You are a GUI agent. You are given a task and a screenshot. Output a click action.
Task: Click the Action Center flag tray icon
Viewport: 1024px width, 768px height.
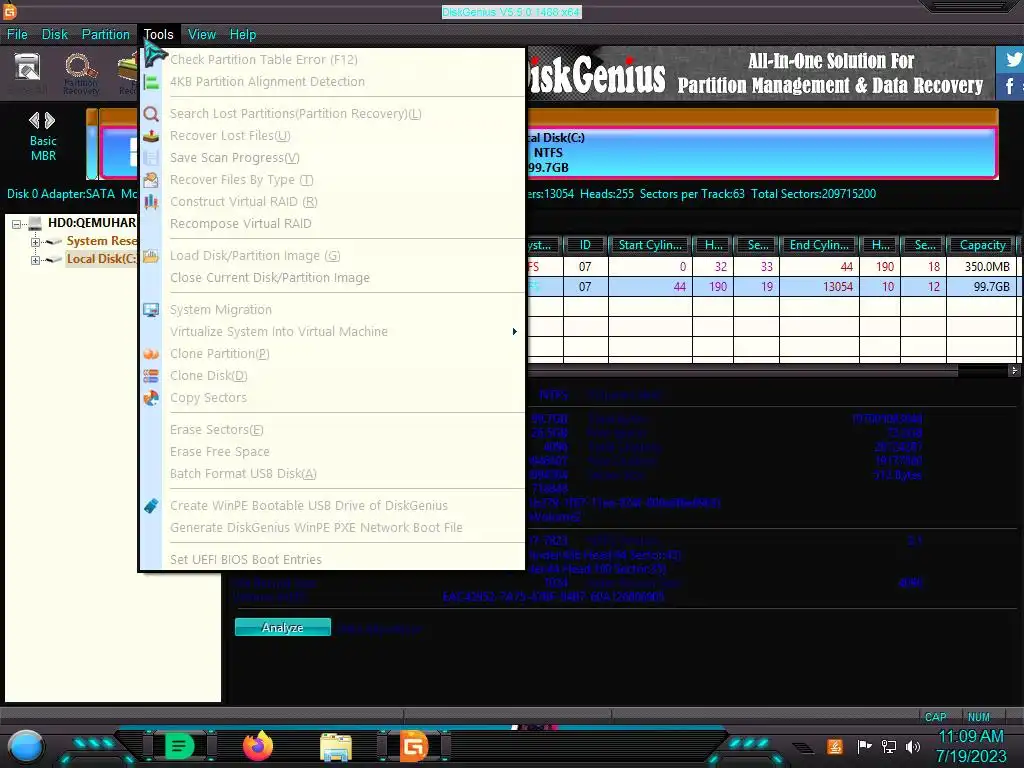tap(865, 746)
